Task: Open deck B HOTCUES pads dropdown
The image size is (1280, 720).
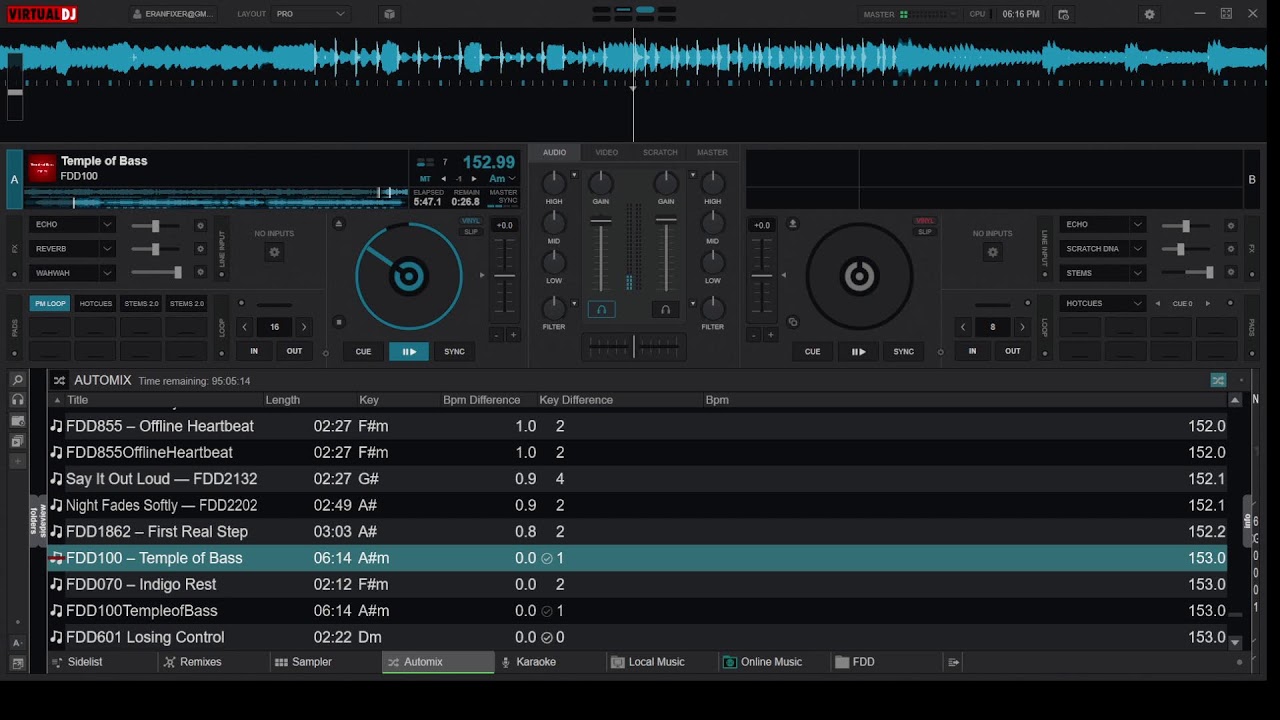Action: pos(1103,303)
